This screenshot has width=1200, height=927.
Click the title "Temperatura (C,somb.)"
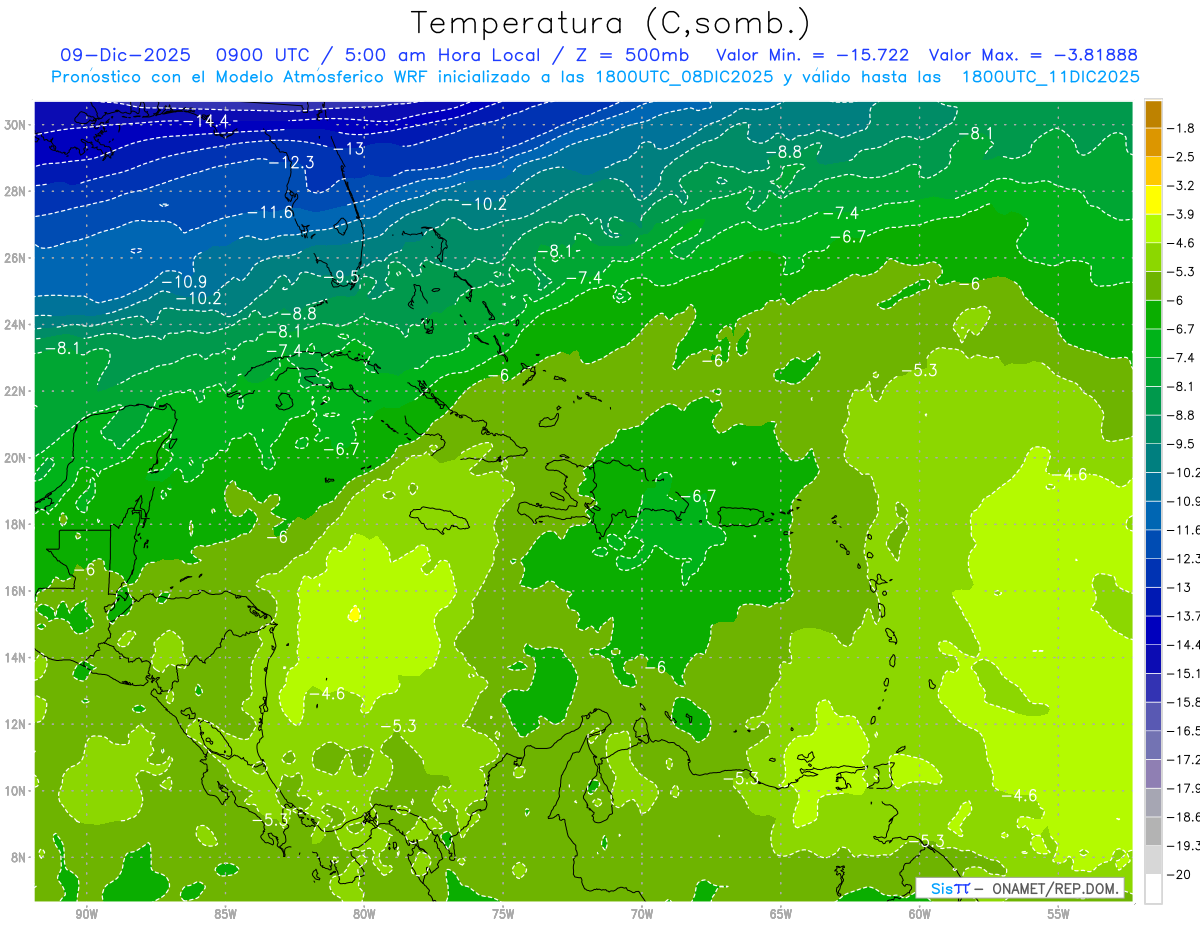(610, 23)
